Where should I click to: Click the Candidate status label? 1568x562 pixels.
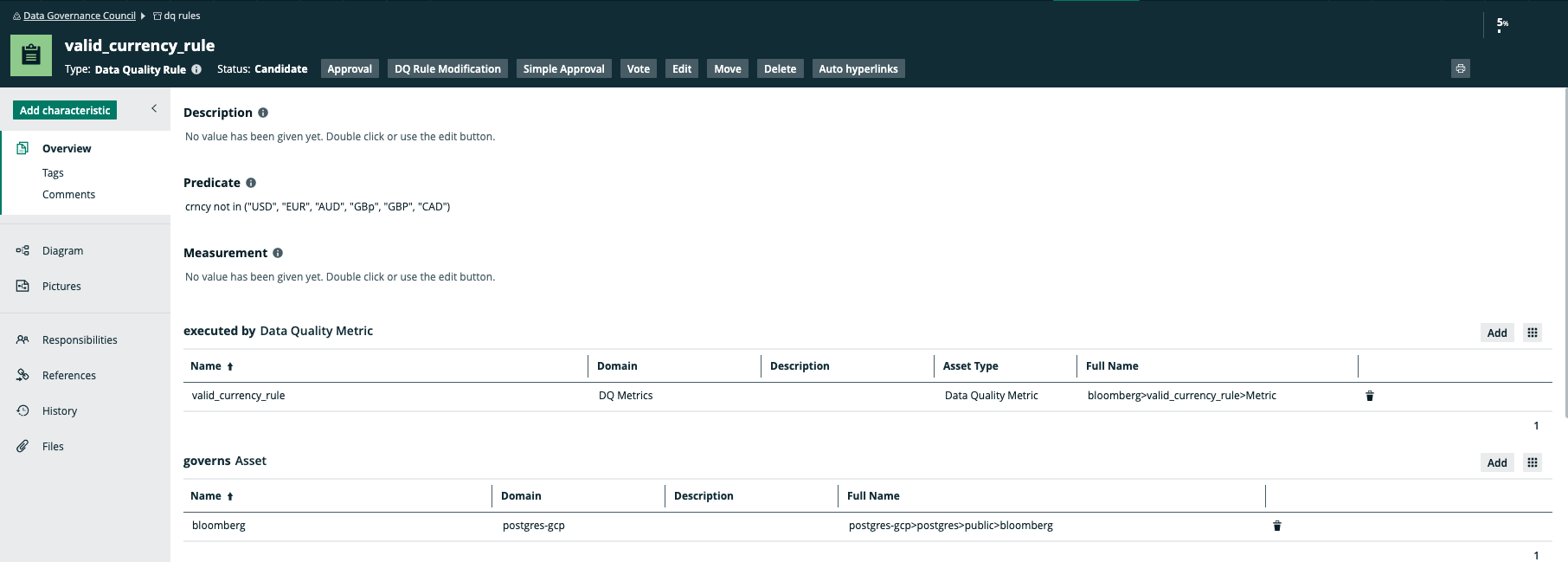pyautogui.click(x=281, y=68)
